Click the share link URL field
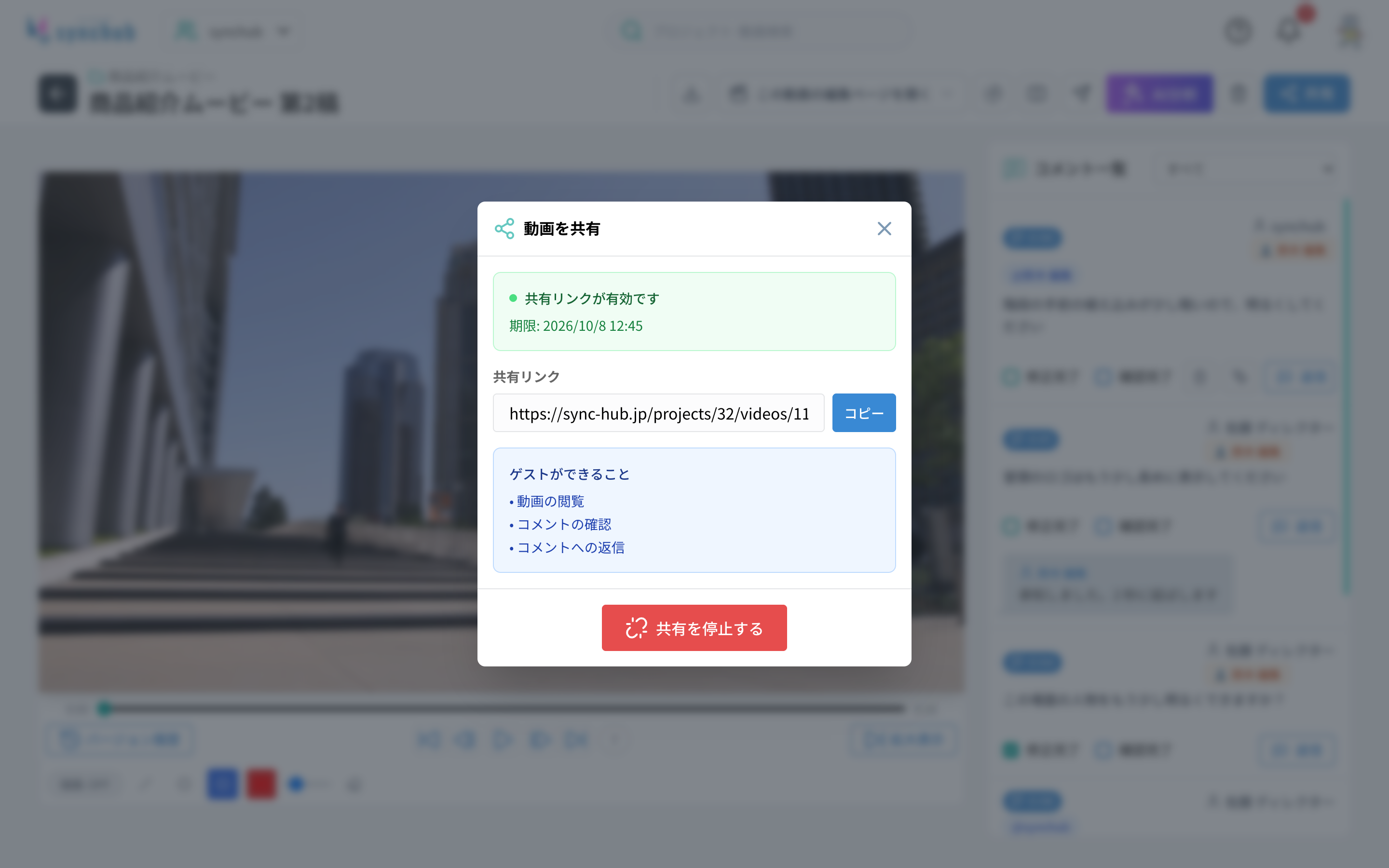The height and width of the screenshot is (868, 1389). pyautogui.click(x=658, y=413)
